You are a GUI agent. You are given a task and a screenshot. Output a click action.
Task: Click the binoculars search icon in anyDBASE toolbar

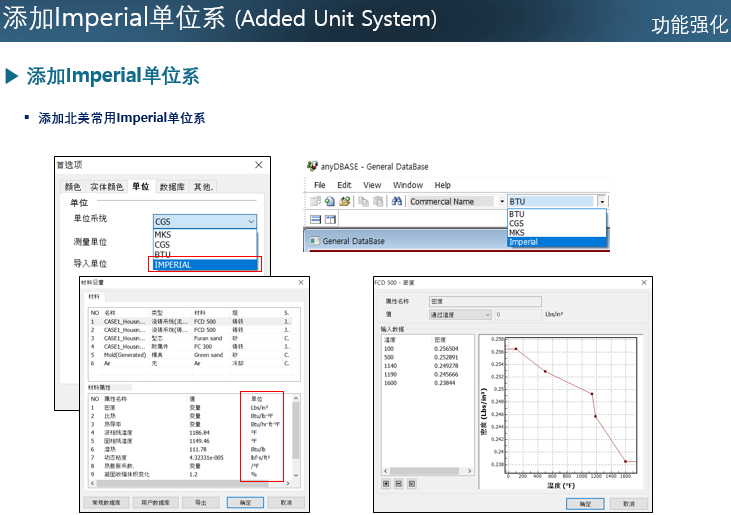(x=396, y=201)
